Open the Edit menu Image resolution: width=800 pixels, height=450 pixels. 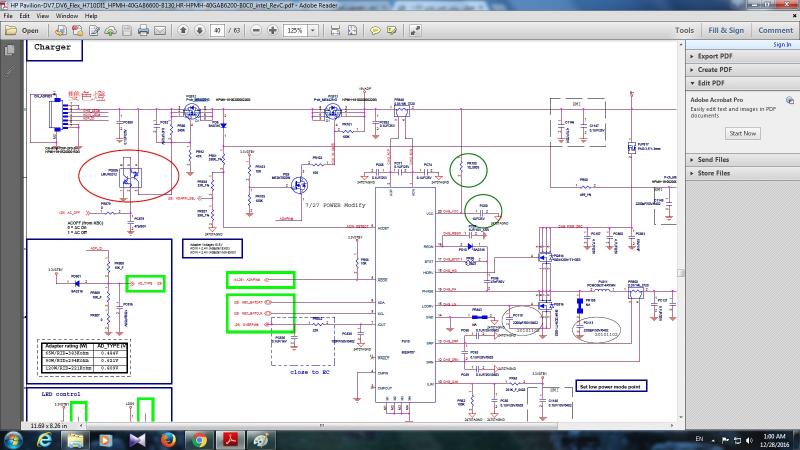pyautogui.click(x=24, y=16)
